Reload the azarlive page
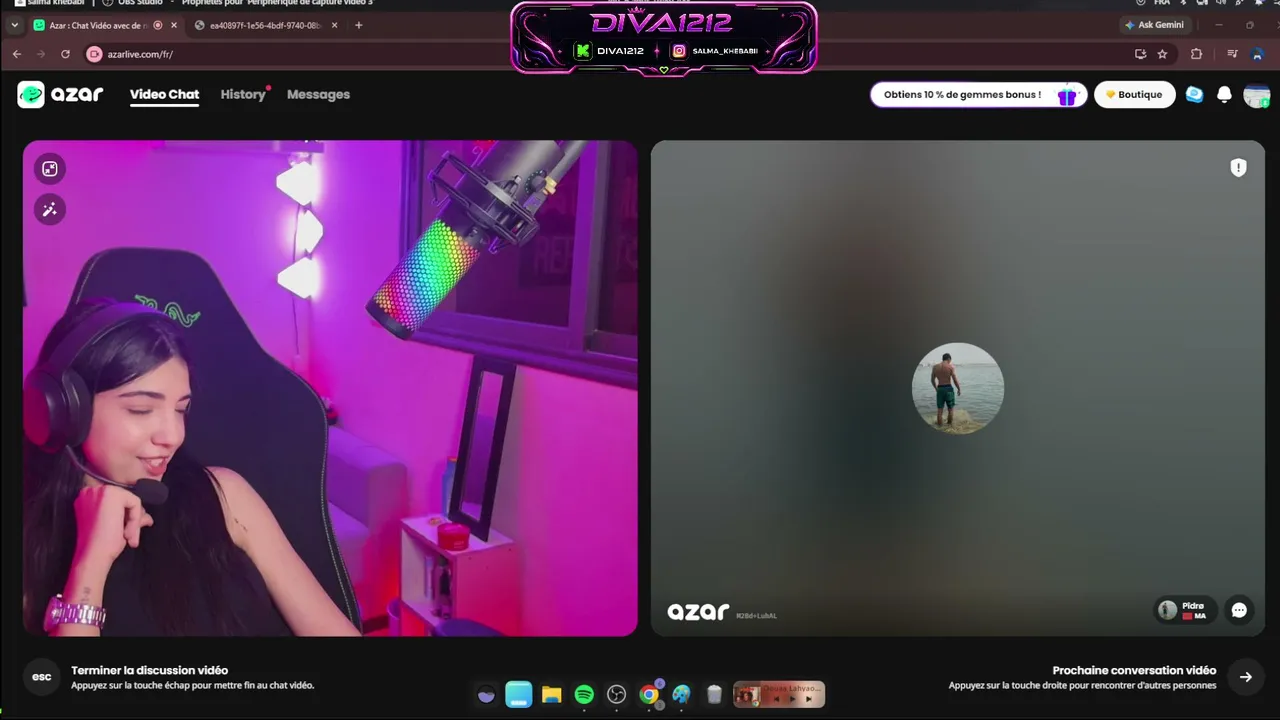The image size is (1280, 720). 66,54
